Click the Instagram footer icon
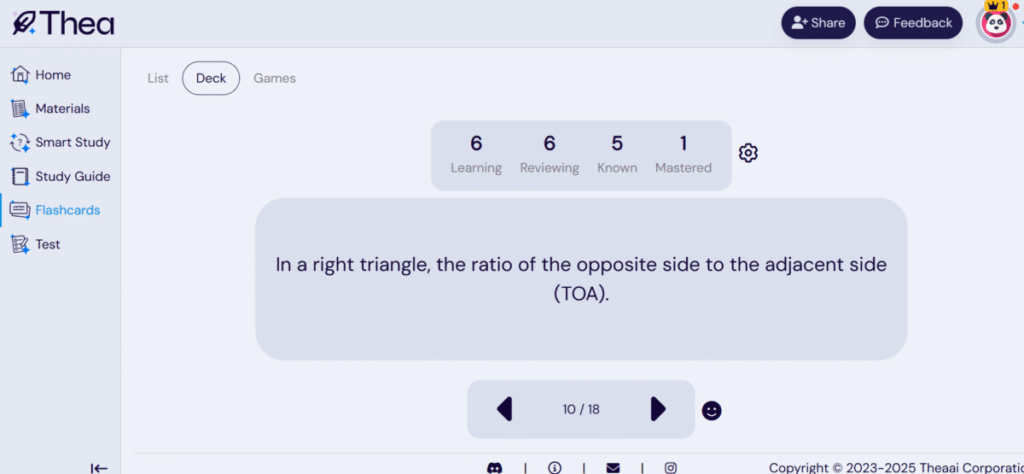The height and width of the screenshot is (474, 1024). click(670, 467)
